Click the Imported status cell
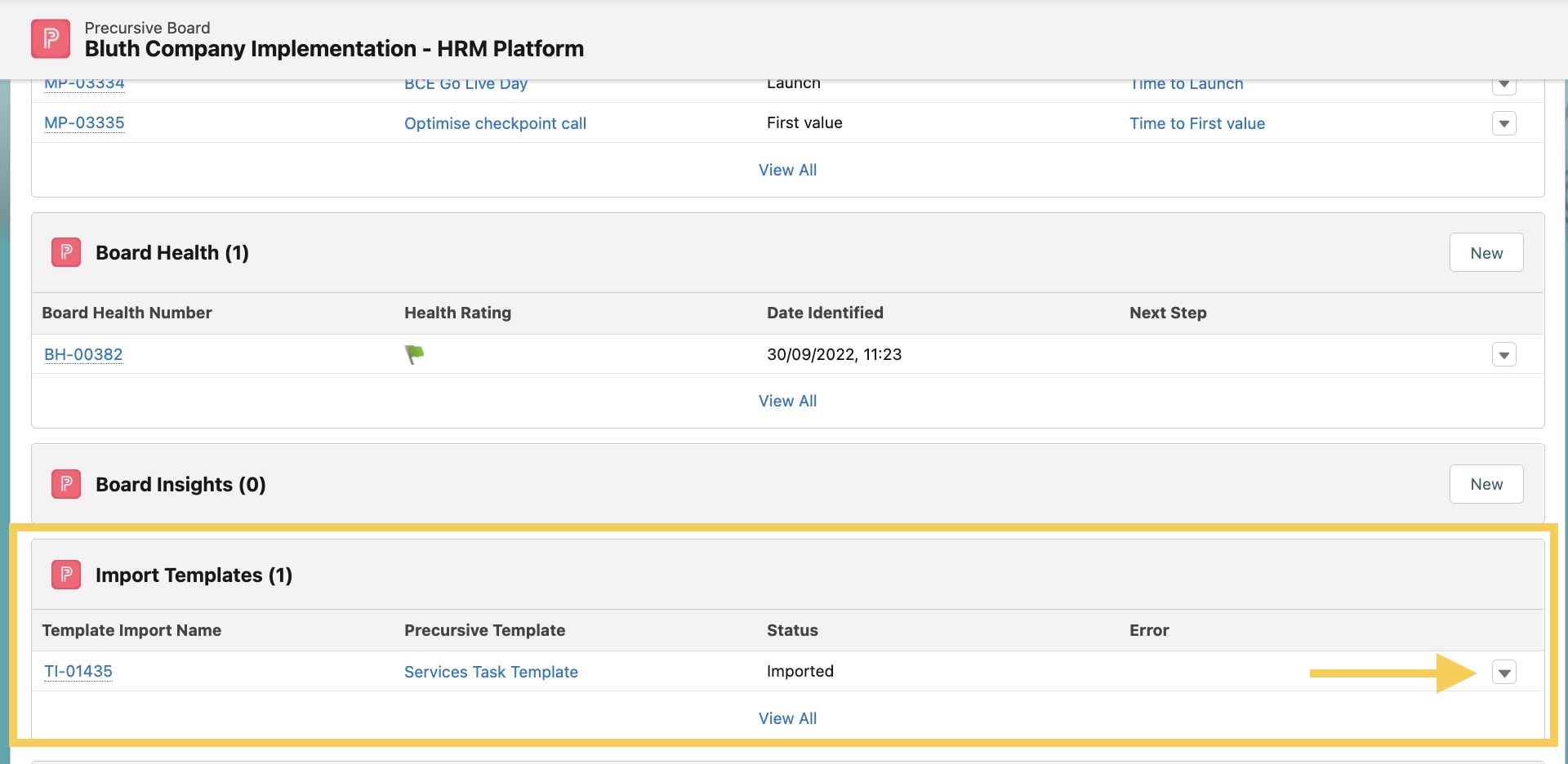 click(800, 671)
